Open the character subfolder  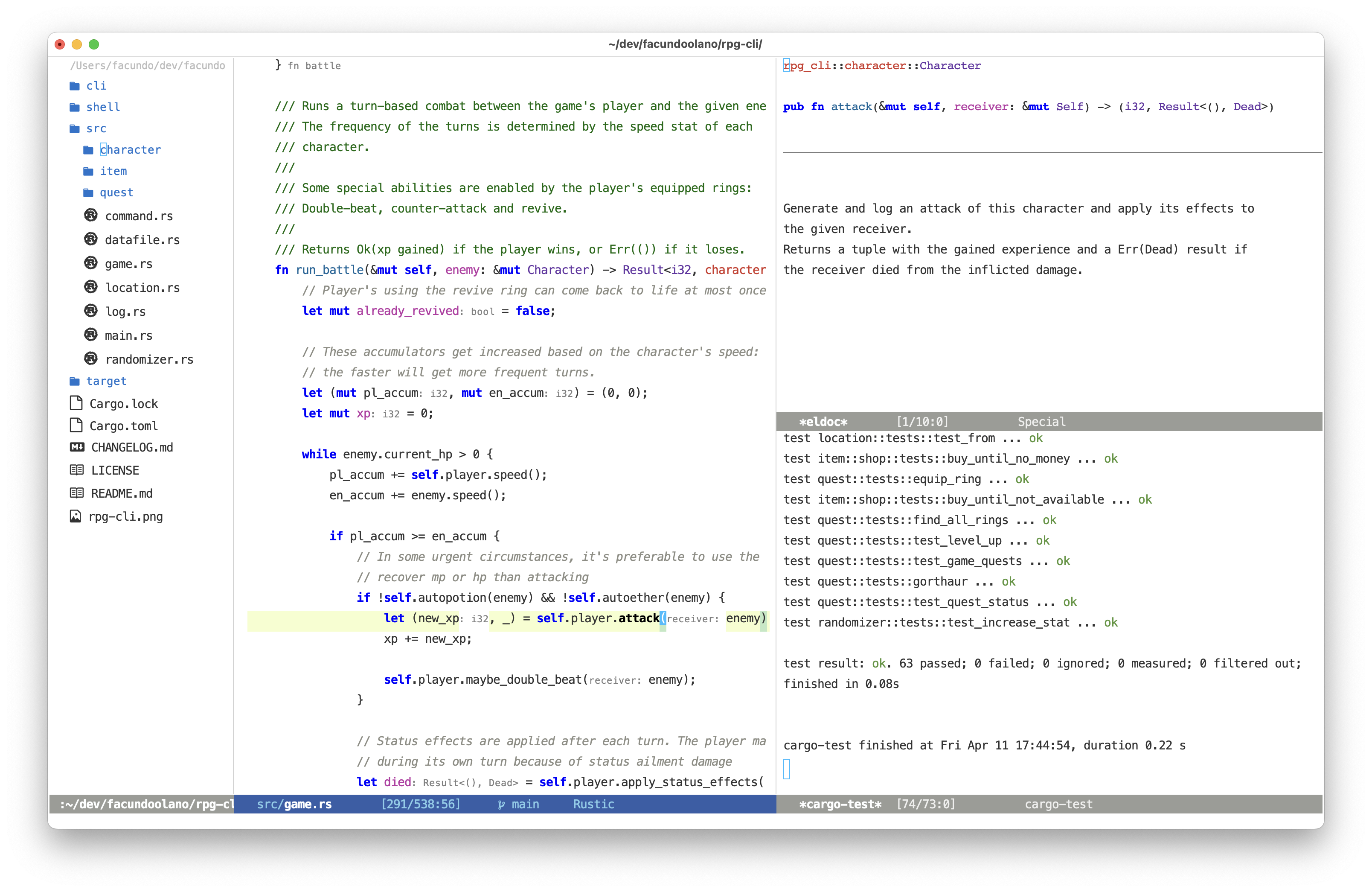click(130, 150)
